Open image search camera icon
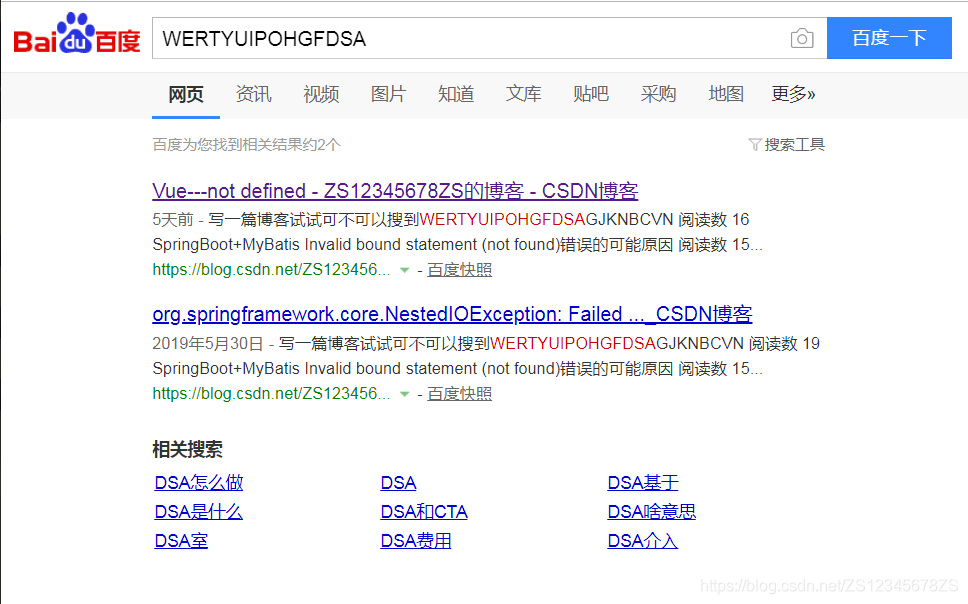 (802, 38)
